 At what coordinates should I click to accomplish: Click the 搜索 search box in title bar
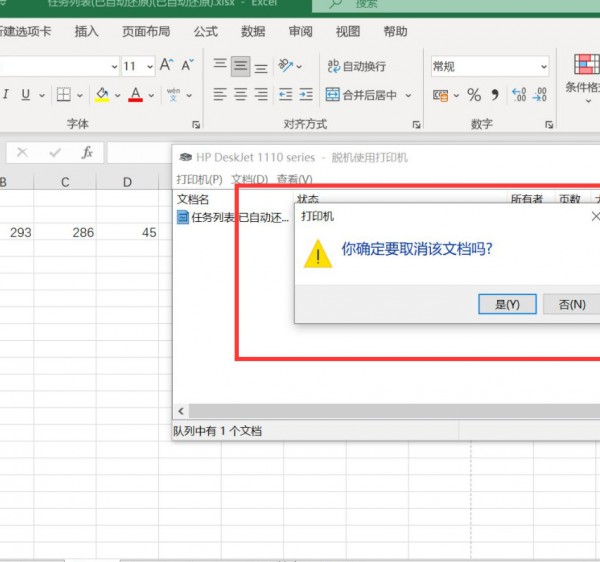point(456,5)
